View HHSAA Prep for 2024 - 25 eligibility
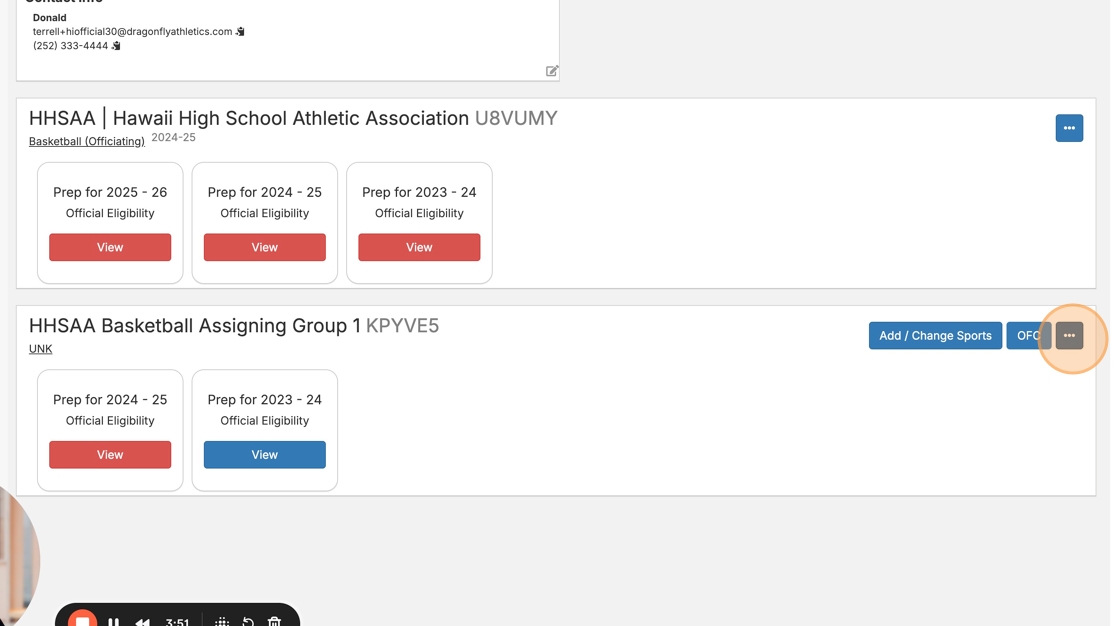 click(265, 247)
